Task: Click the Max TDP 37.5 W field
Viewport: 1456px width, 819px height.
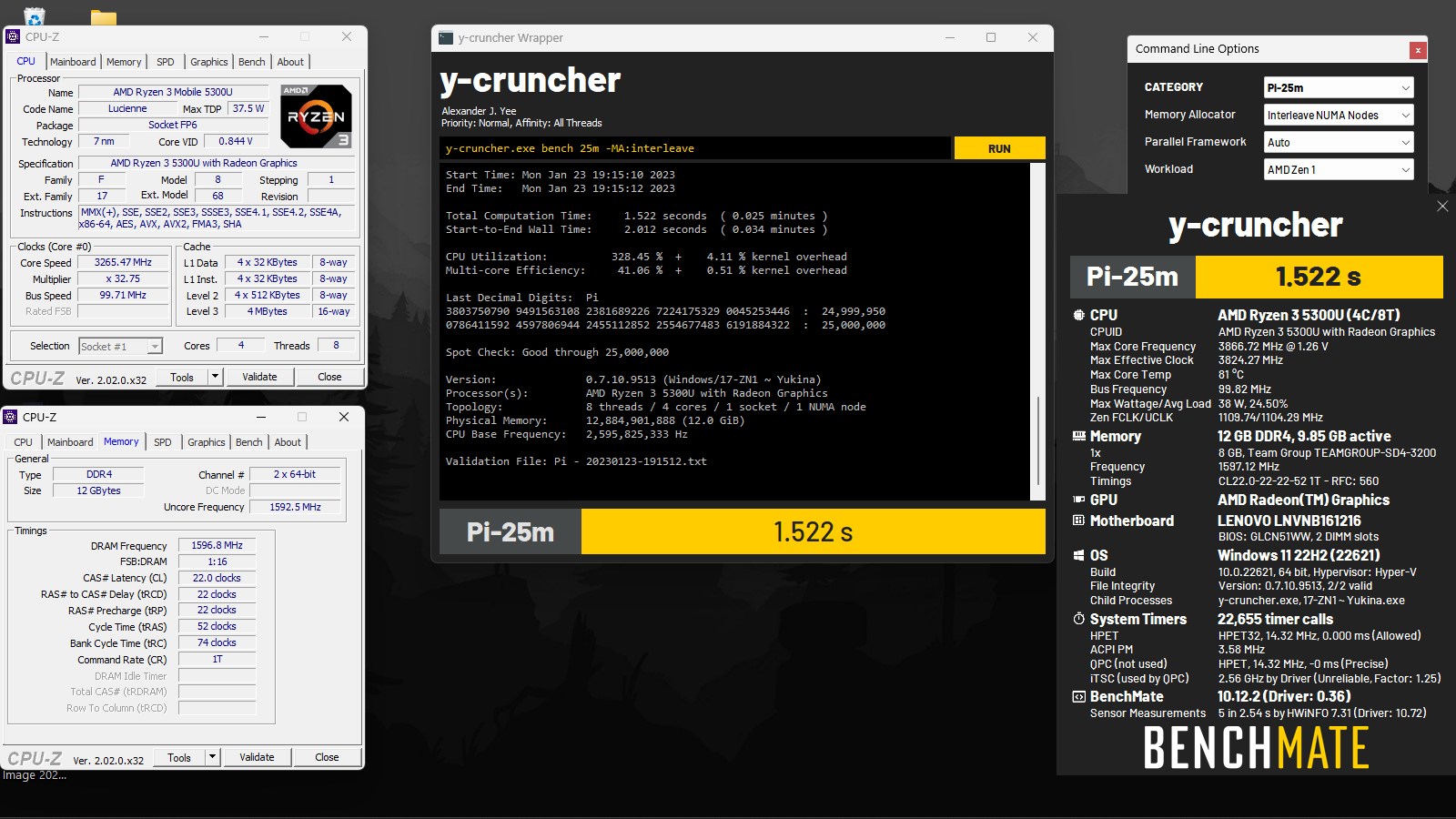Action: [248, 108]
